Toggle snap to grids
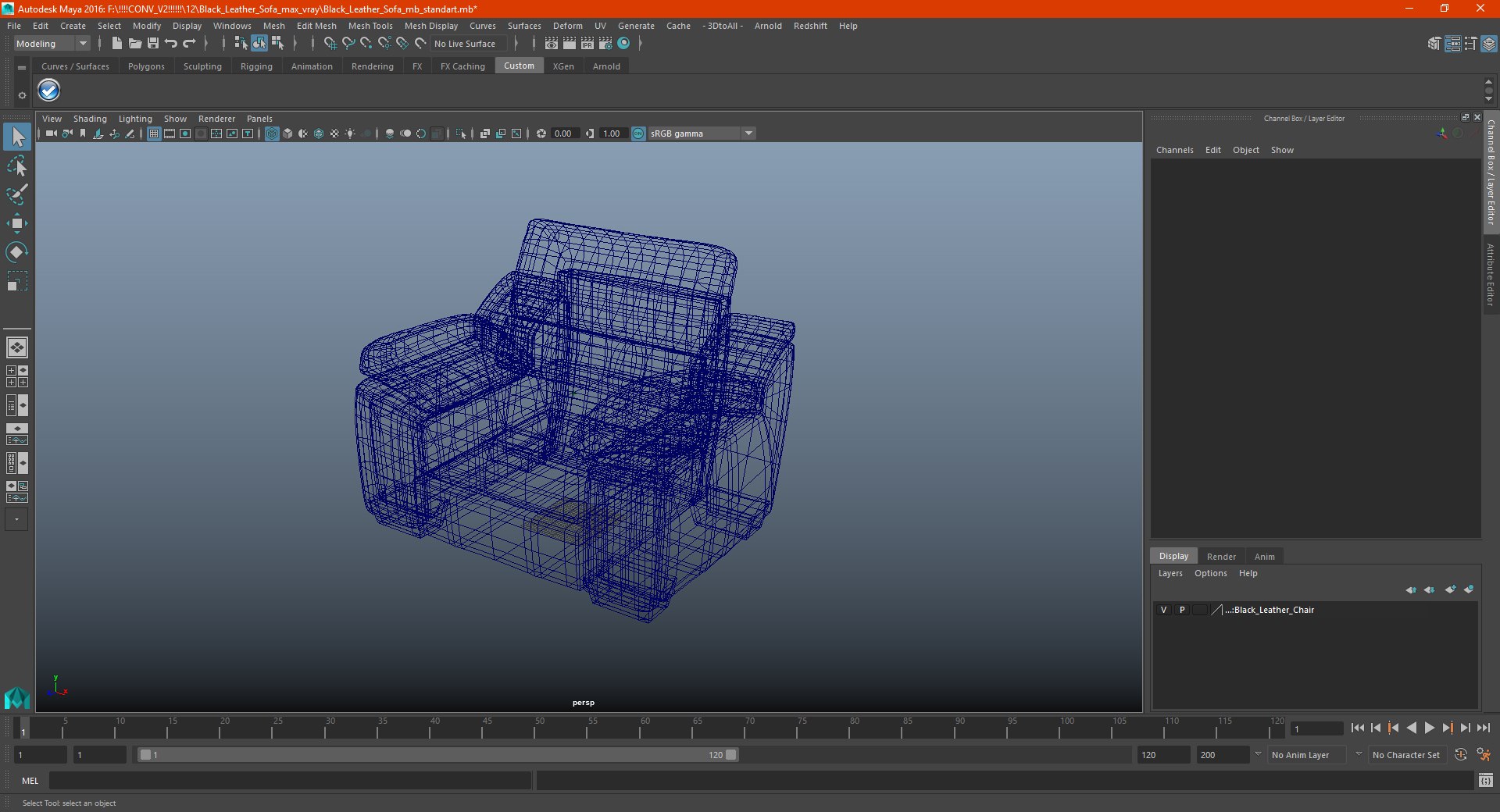Viewport: 1500px width, 812px height. (x=330, y=44)
